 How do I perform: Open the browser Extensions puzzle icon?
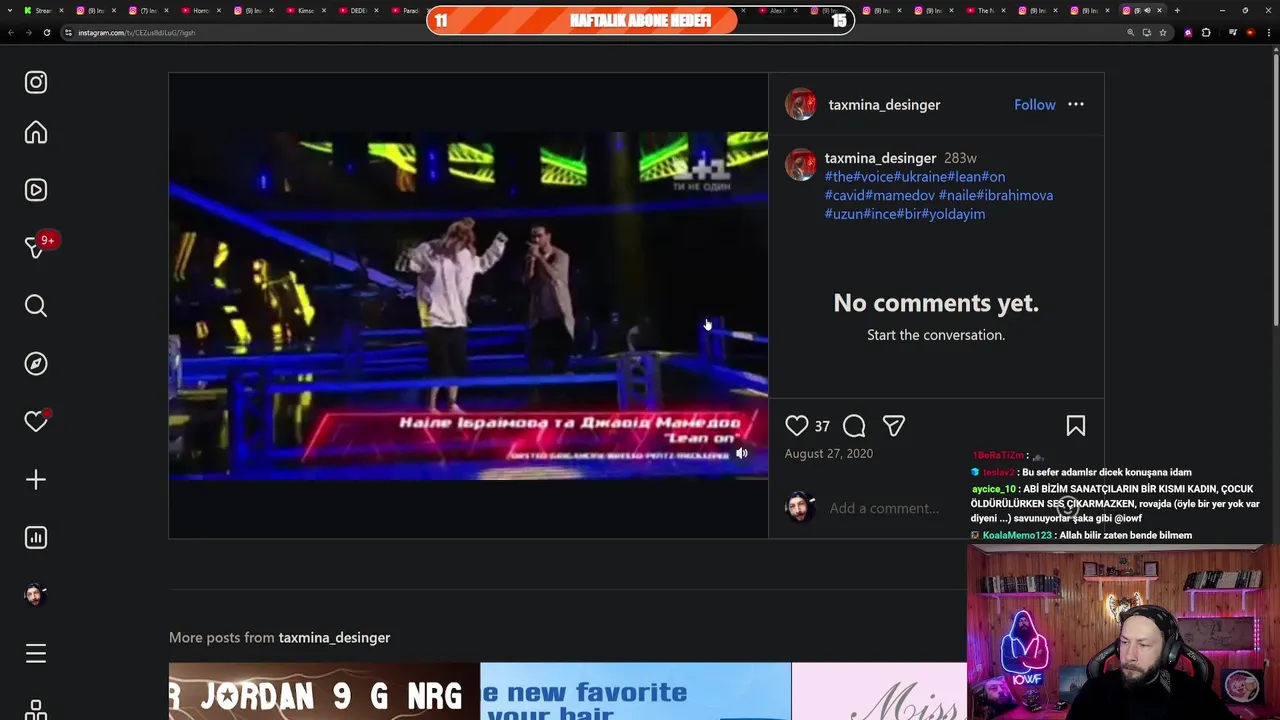1206,32
